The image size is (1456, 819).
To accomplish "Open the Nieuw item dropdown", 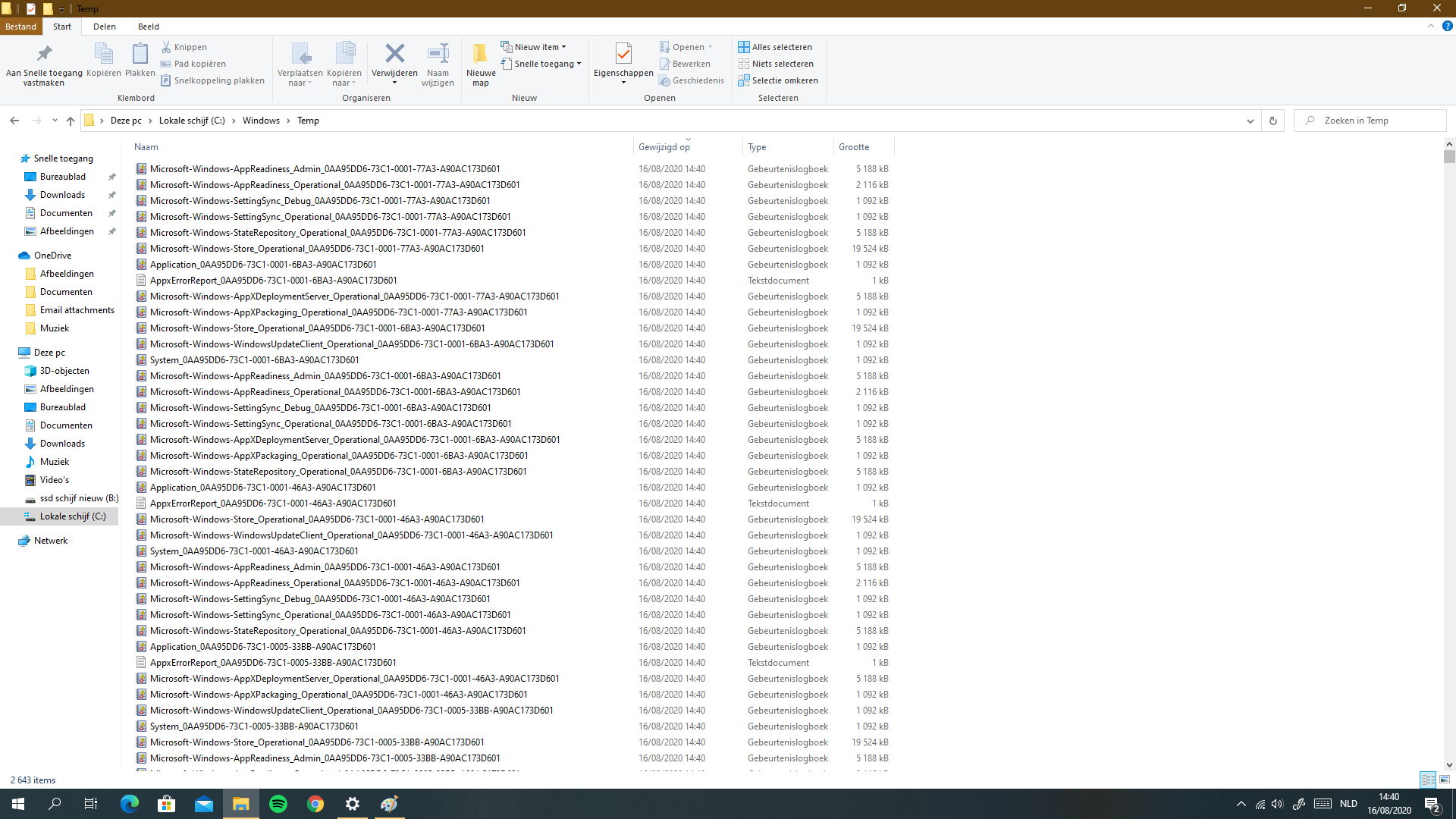I will [539, 47].
